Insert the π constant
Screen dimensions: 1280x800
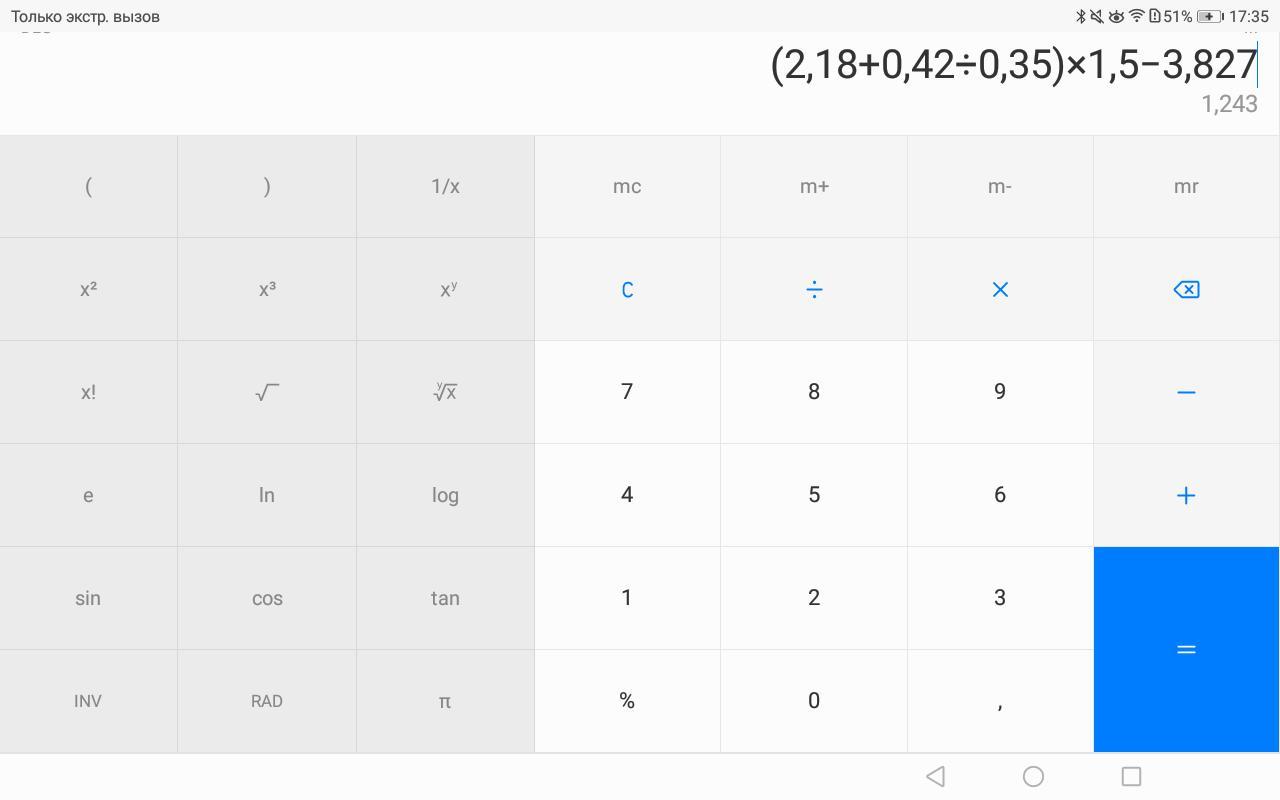tap(445, 701)
